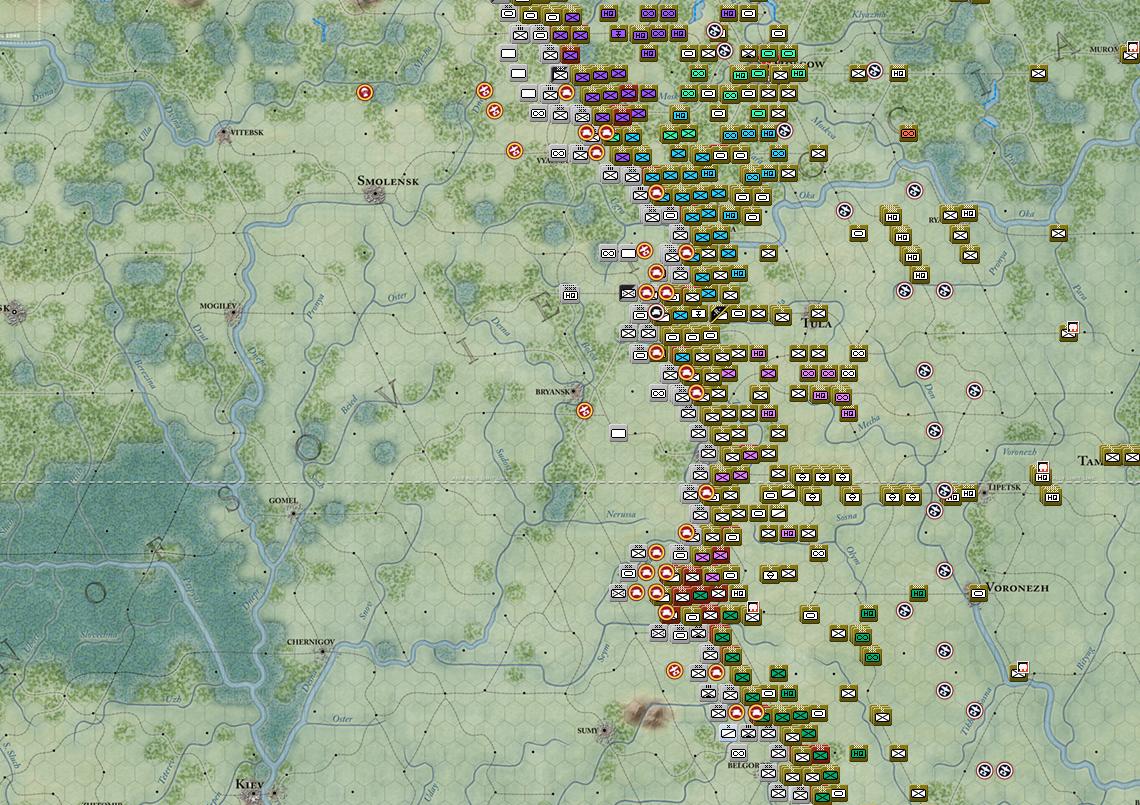Select the green HQ counter east of Belgorod

[859, 753]
